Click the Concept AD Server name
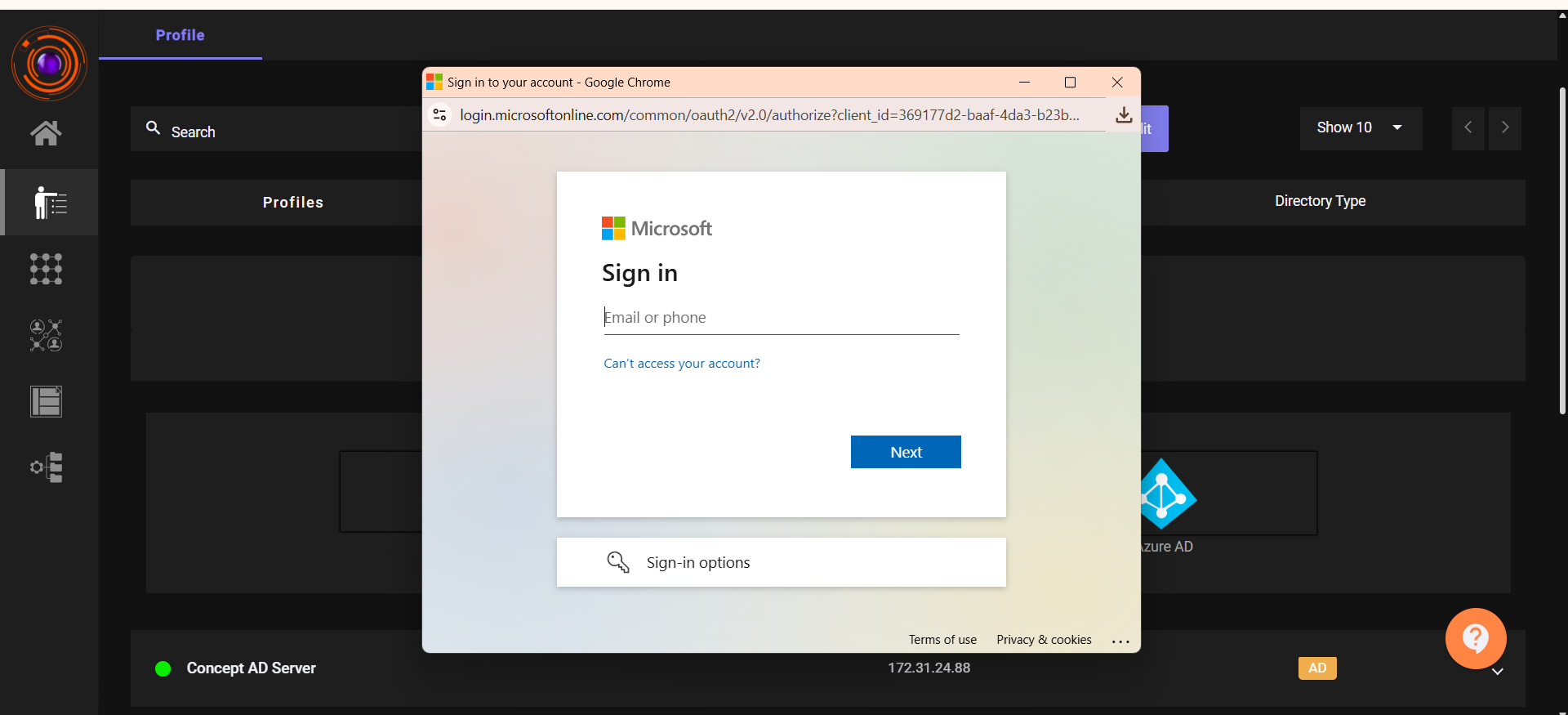This screenshot has width=1568, height=715. tap(252, 668)
